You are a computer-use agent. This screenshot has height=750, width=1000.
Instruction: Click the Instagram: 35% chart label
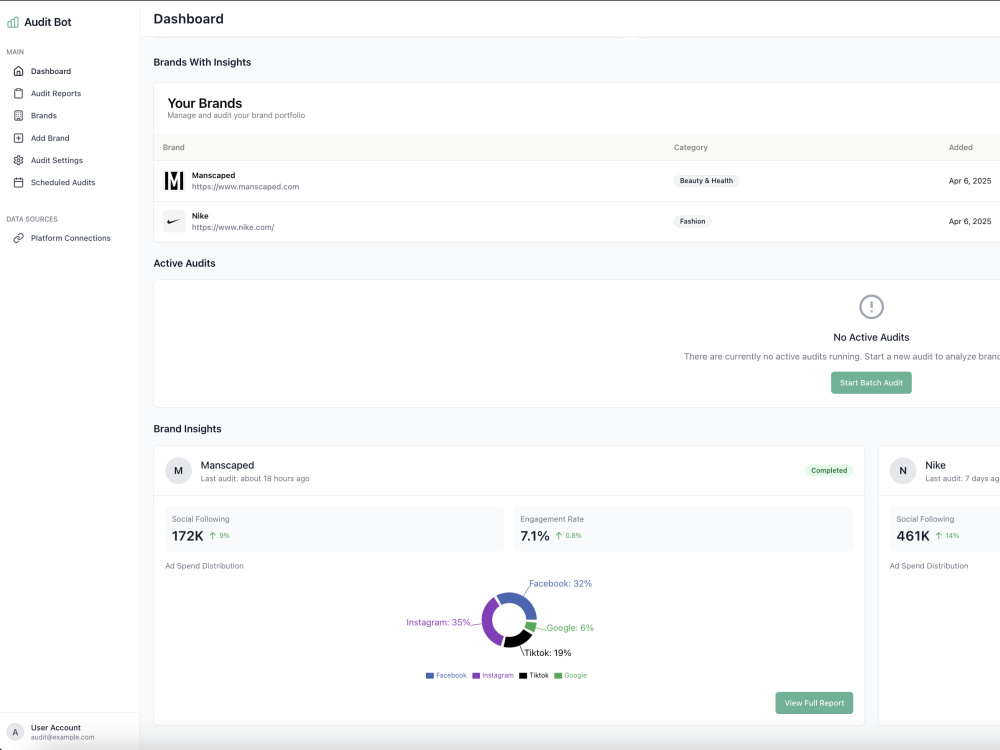(438, 622)
